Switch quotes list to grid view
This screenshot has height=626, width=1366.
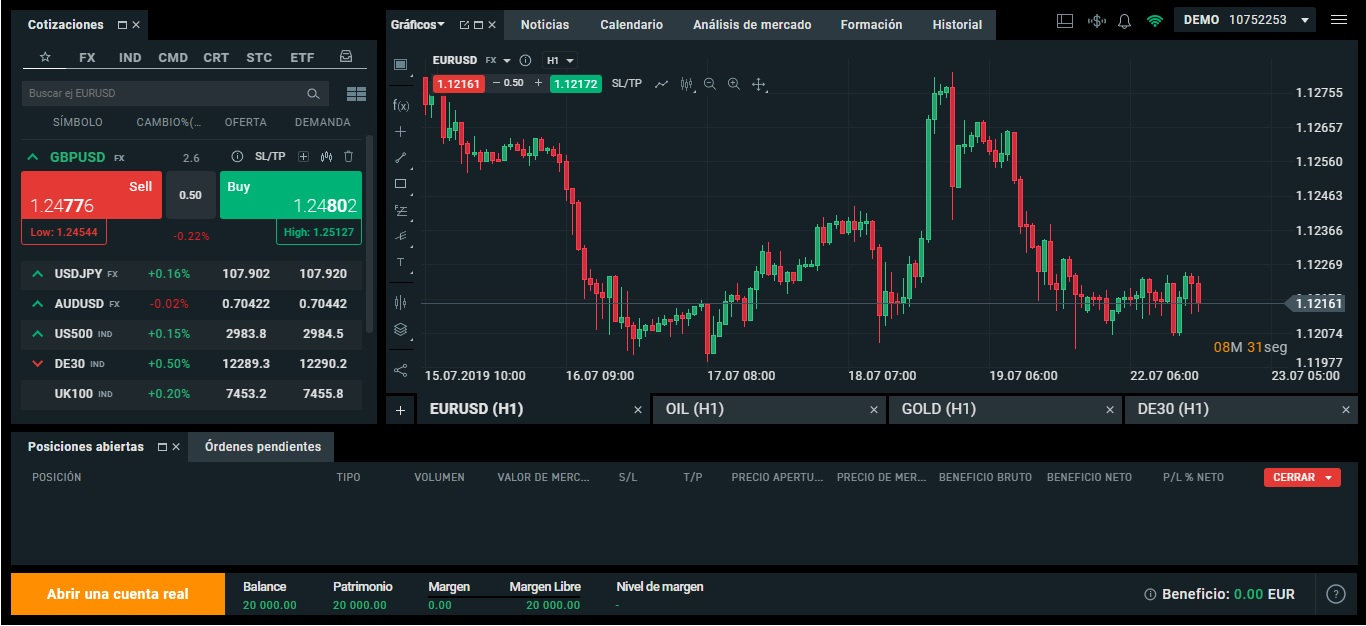point(356,93)
